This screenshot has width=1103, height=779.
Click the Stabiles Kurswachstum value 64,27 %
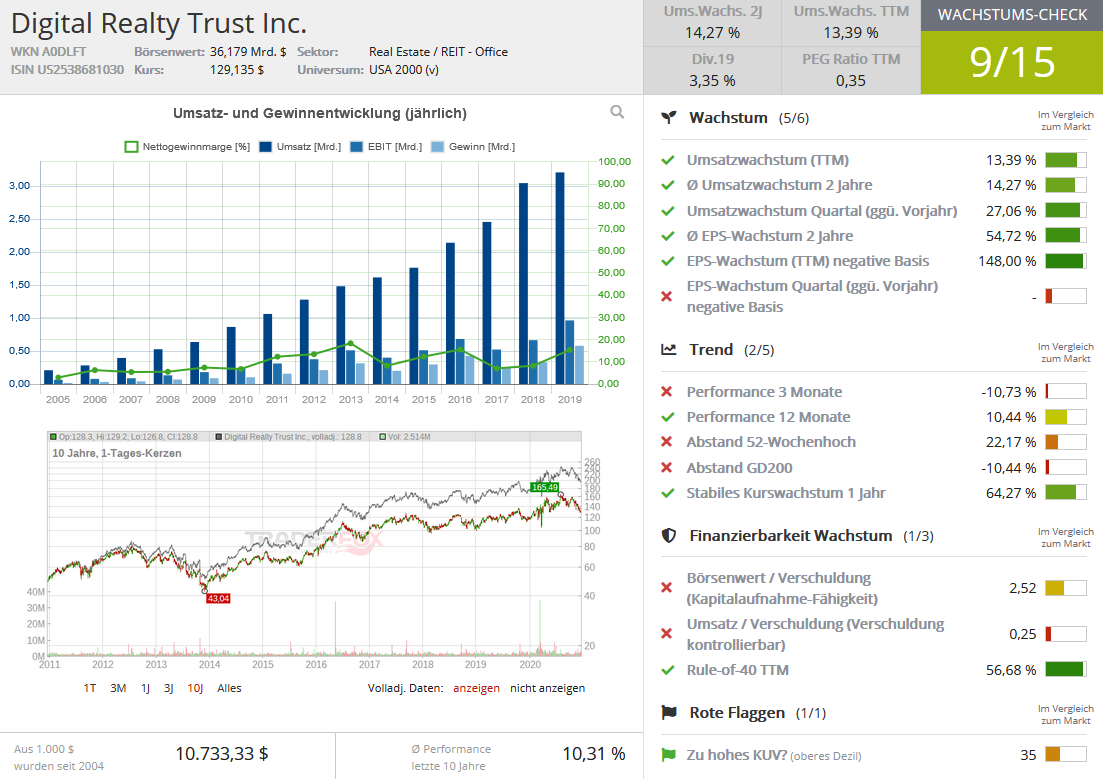(x=1011, y=493)
